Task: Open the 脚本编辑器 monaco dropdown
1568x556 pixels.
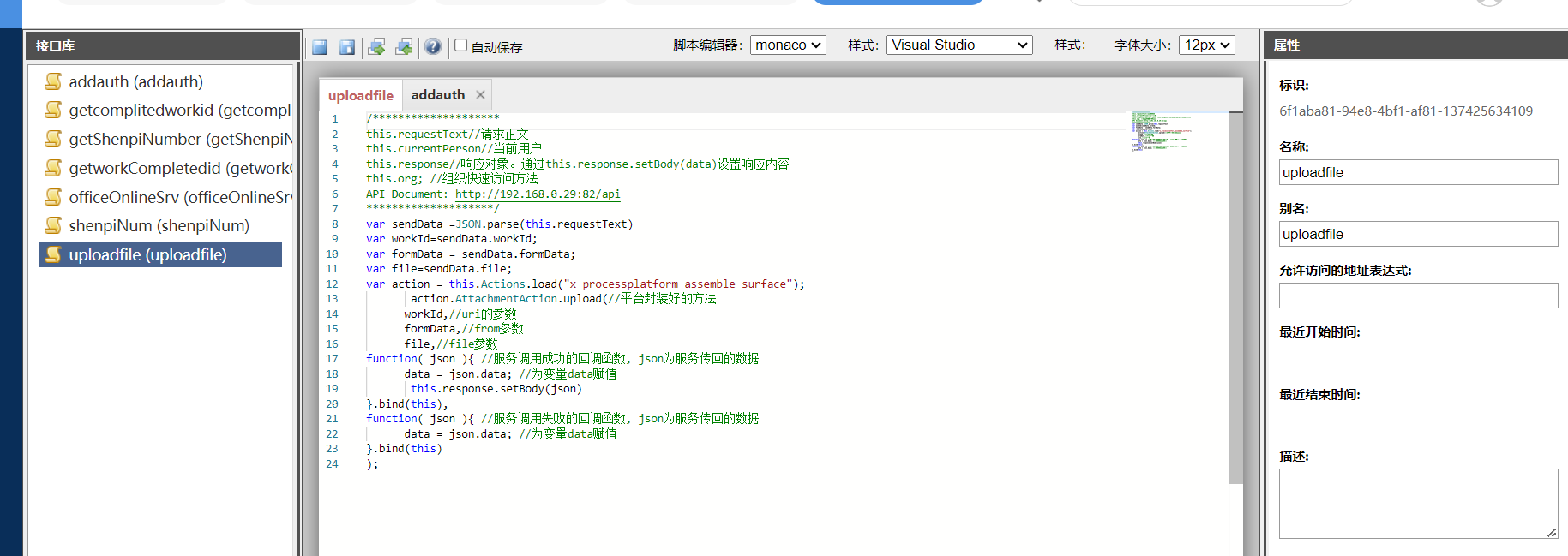Action: (x=788, y=45)
